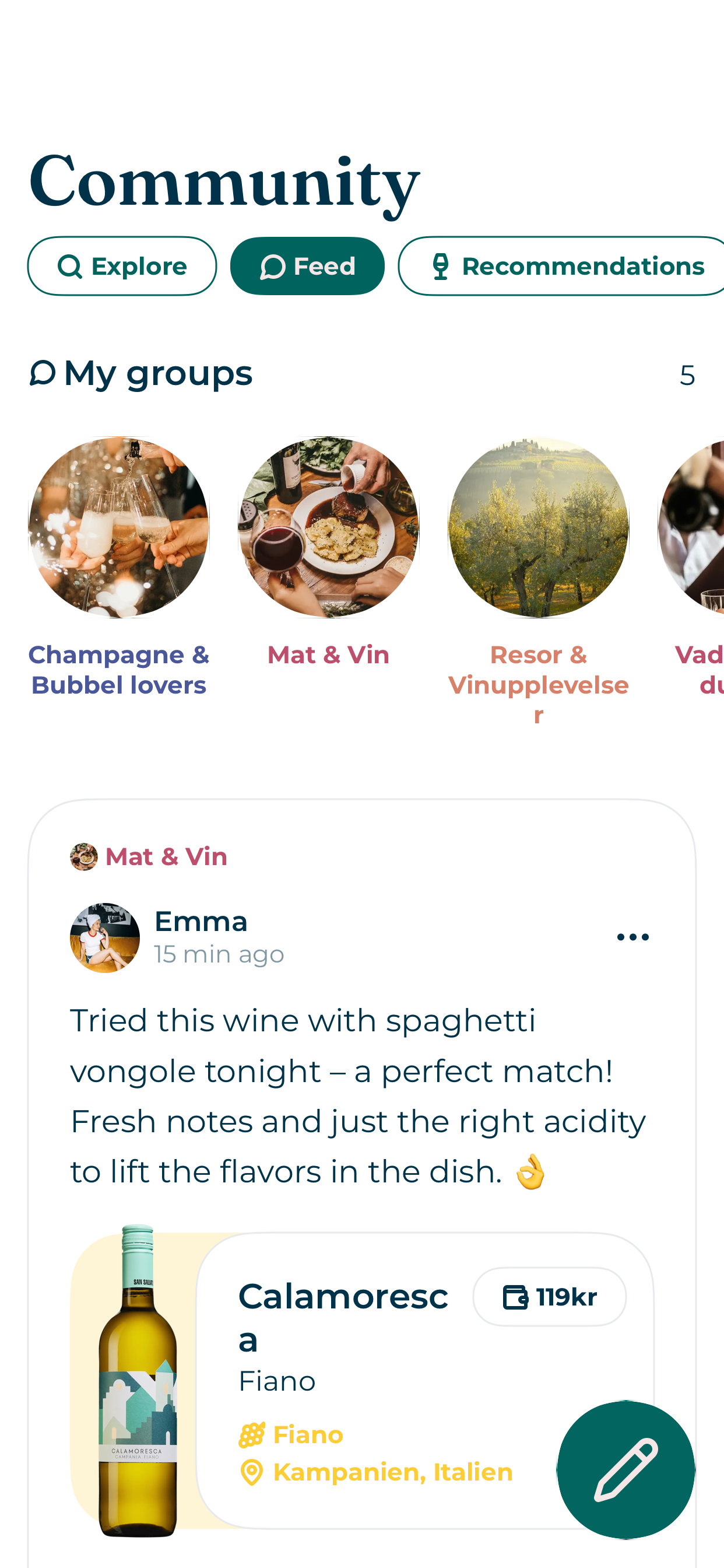Open the Mat & Vin group photo
Image resolution: width=724 pixels, height=1568 pixels.
329,527
